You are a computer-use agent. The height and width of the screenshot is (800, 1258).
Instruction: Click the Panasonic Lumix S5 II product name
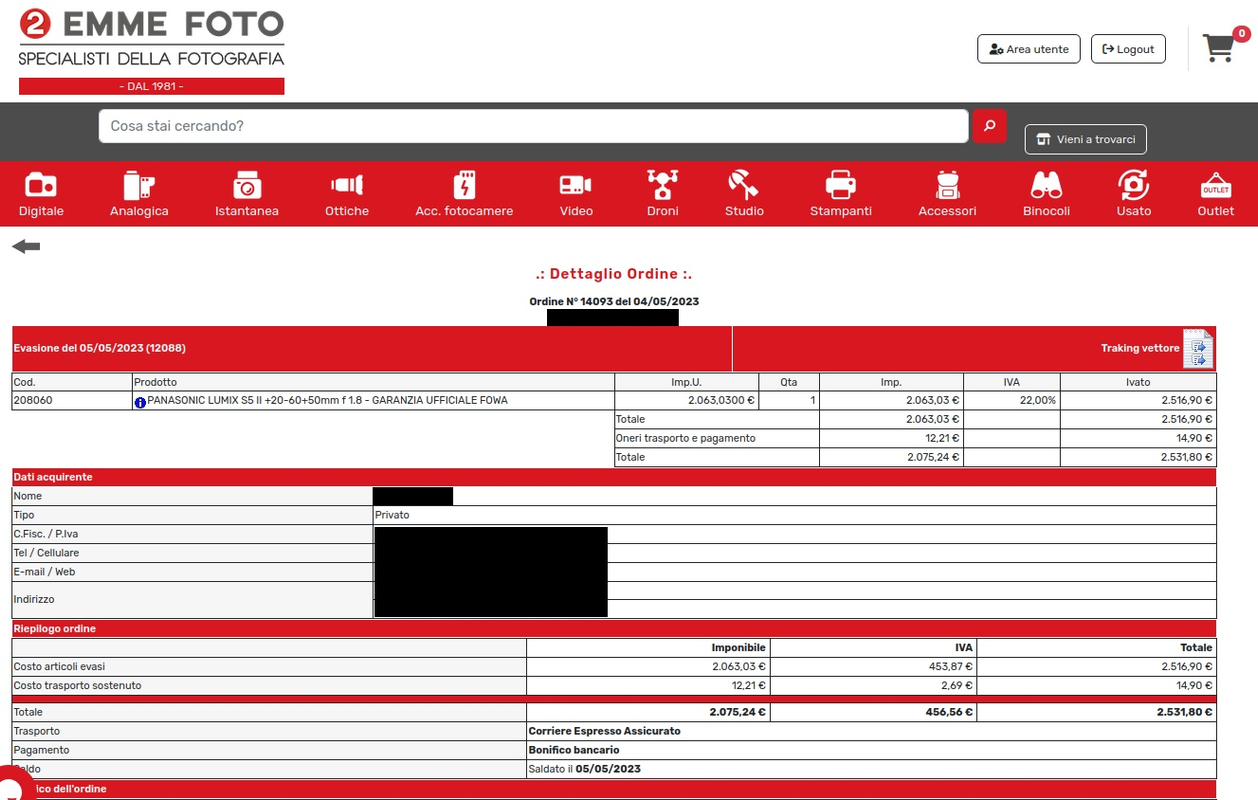coord(327,400)
